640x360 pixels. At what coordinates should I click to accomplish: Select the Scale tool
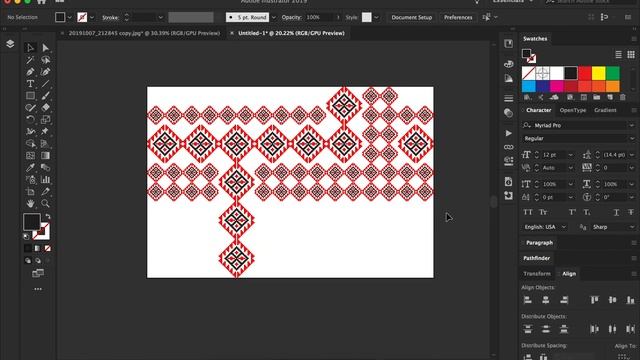coord(45,120)
